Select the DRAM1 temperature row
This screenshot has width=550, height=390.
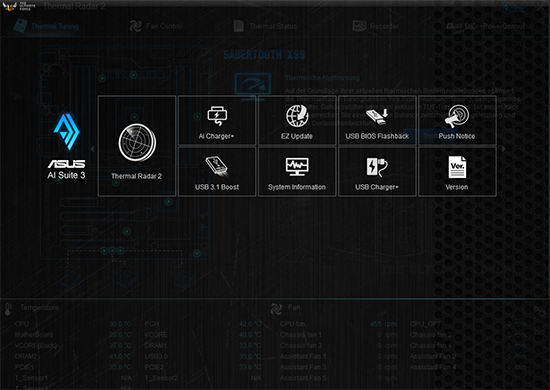click(203, 345)
